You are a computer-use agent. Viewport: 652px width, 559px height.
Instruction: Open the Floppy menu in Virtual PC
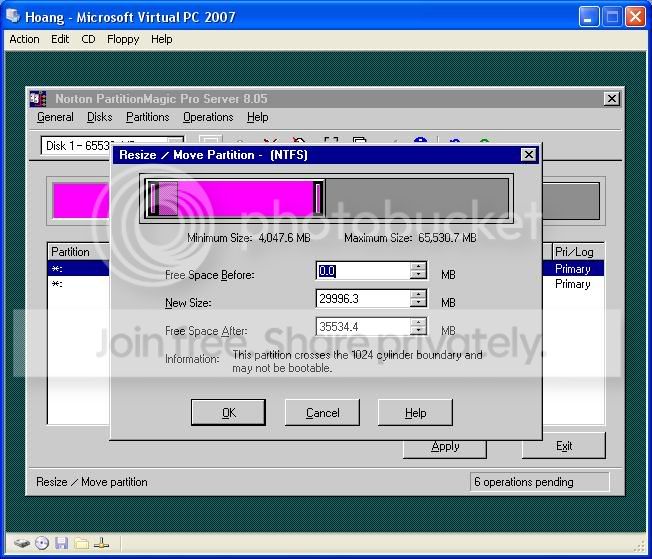pyautogui.click(x=123, y=39)
